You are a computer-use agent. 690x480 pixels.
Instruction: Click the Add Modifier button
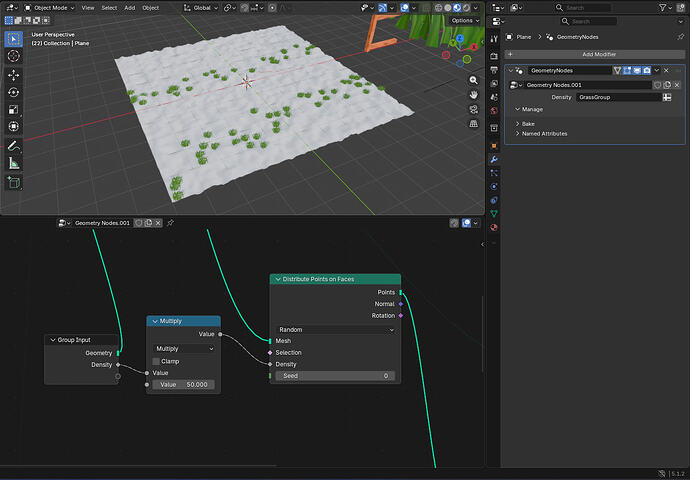click(595, 54)
